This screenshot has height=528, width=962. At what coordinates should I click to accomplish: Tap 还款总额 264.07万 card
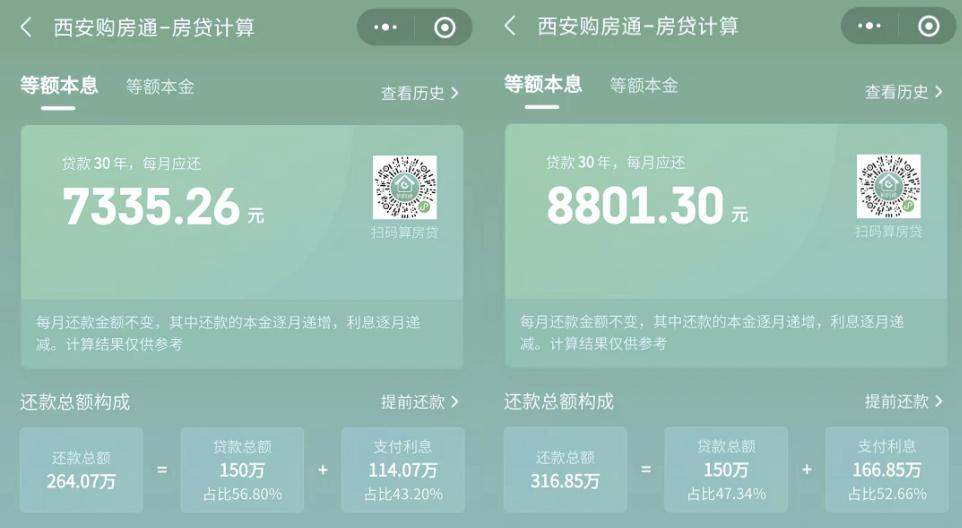pyautogui.click(x=82, y=470)
